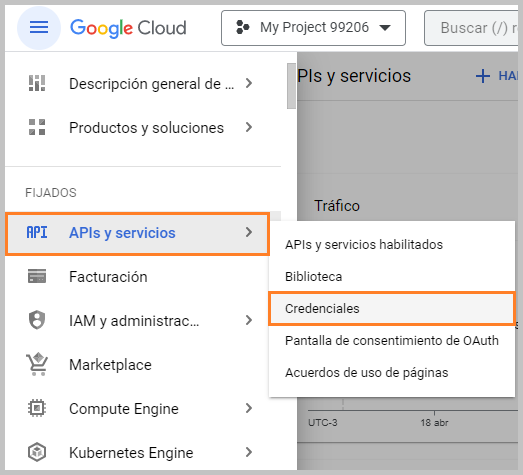Click the Compute Engine chip icon

coord(37,408)
